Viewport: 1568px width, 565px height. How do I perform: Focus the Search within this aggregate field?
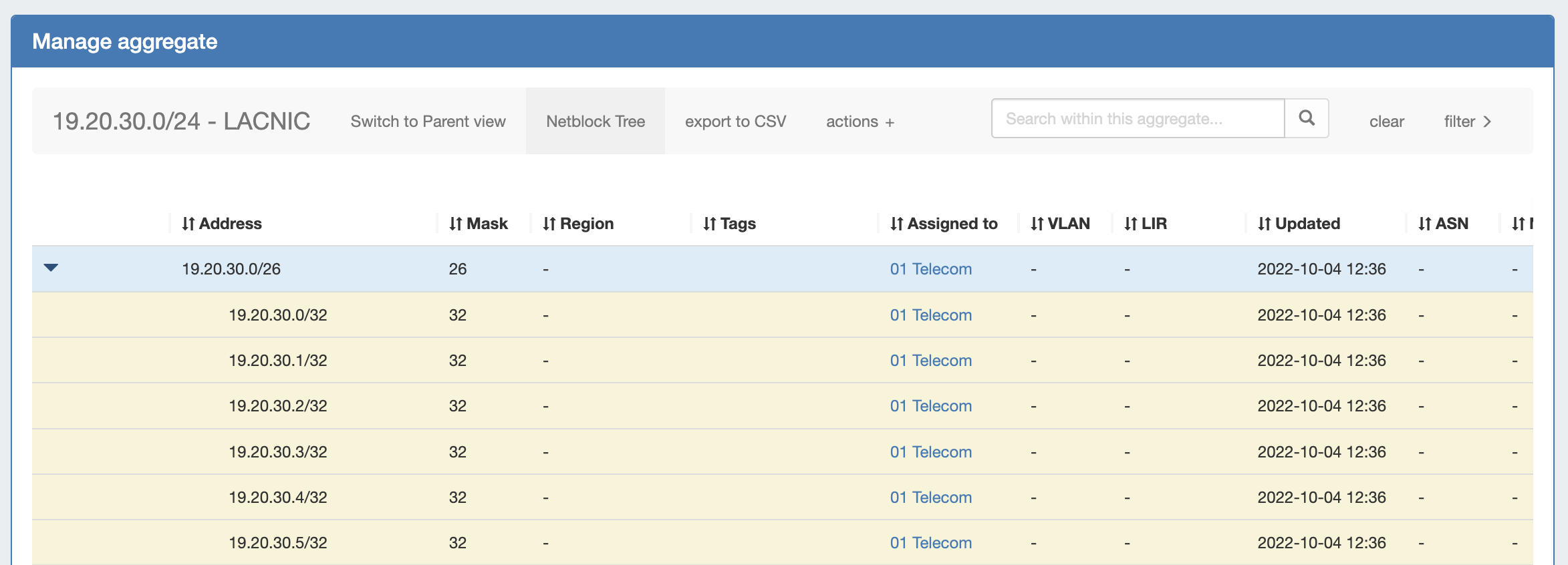pos(1138,119)
